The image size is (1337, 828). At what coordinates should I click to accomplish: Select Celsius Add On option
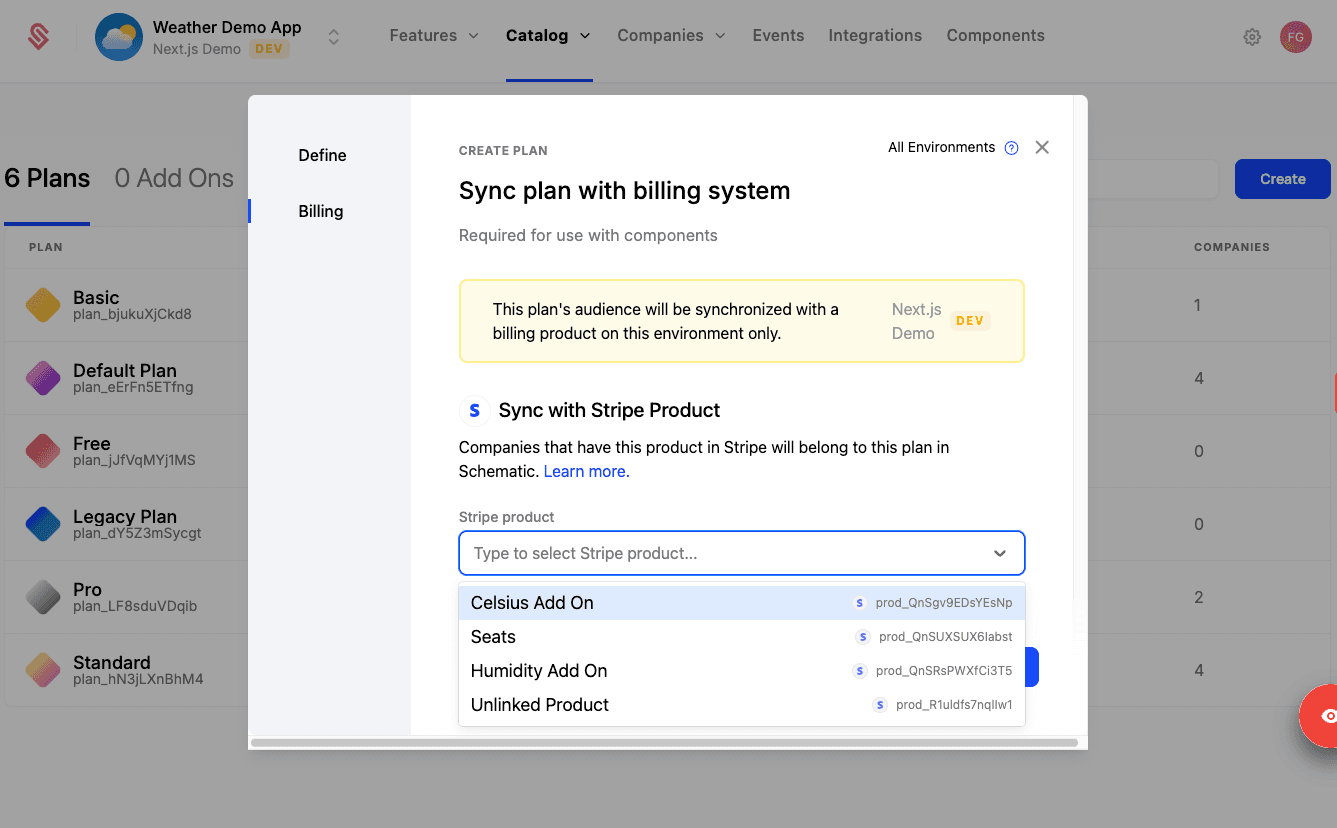click(x=533, y=603)
